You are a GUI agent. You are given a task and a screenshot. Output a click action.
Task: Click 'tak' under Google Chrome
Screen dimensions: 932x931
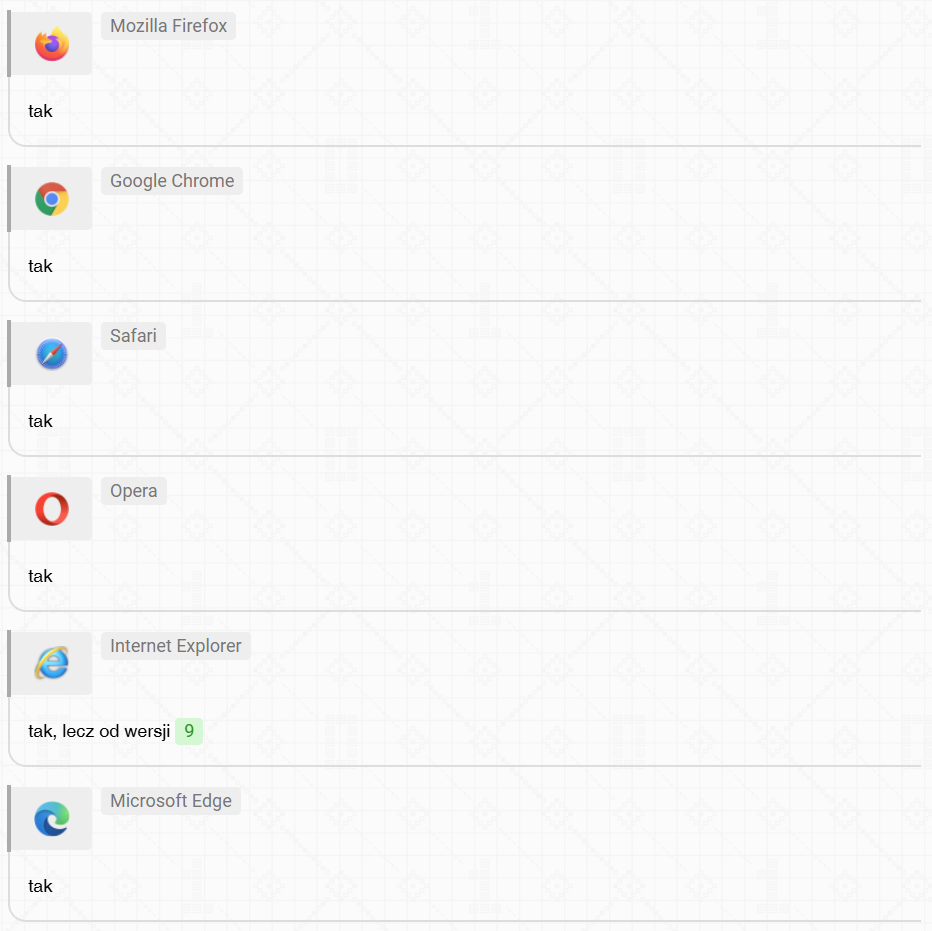40,266
